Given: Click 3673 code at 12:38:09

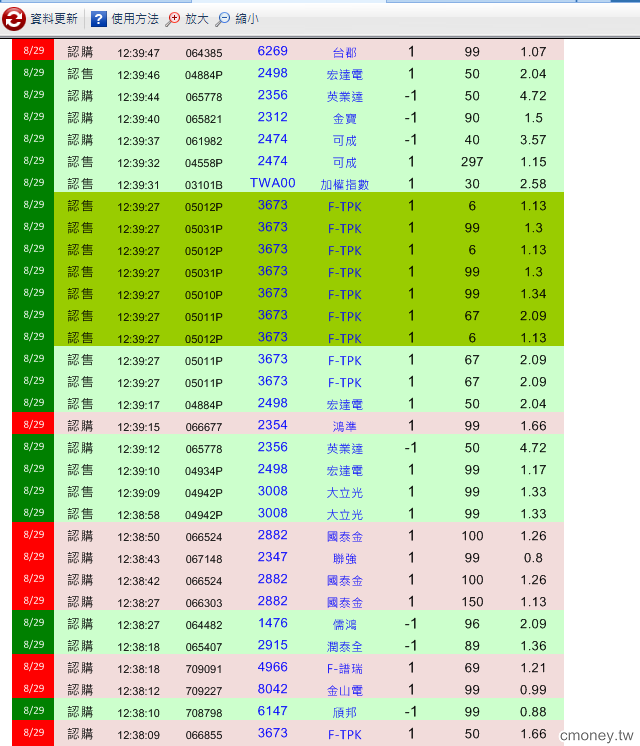Looking at the screenshot, I should tap(273, 733).
